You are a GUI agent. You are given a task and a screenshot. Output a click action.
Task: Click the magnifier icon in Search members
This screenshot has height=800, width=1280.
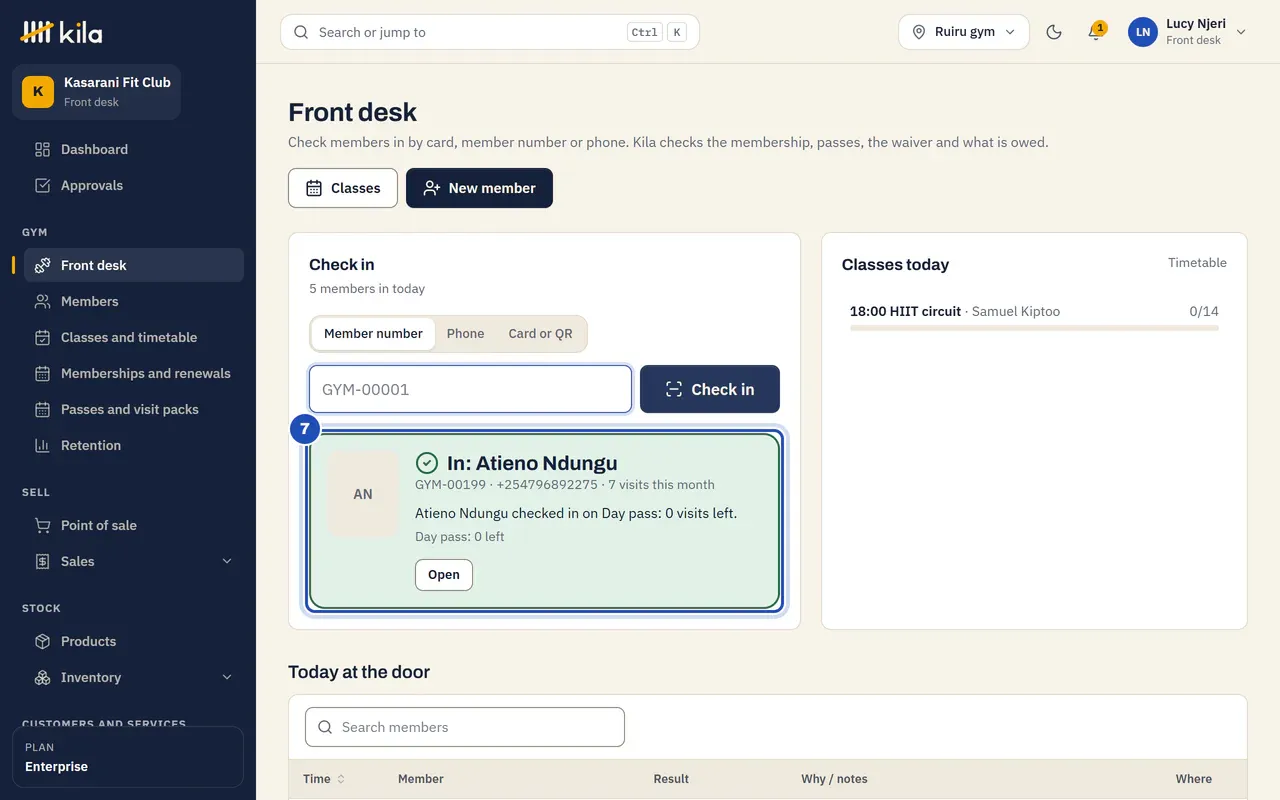point(325,727)
